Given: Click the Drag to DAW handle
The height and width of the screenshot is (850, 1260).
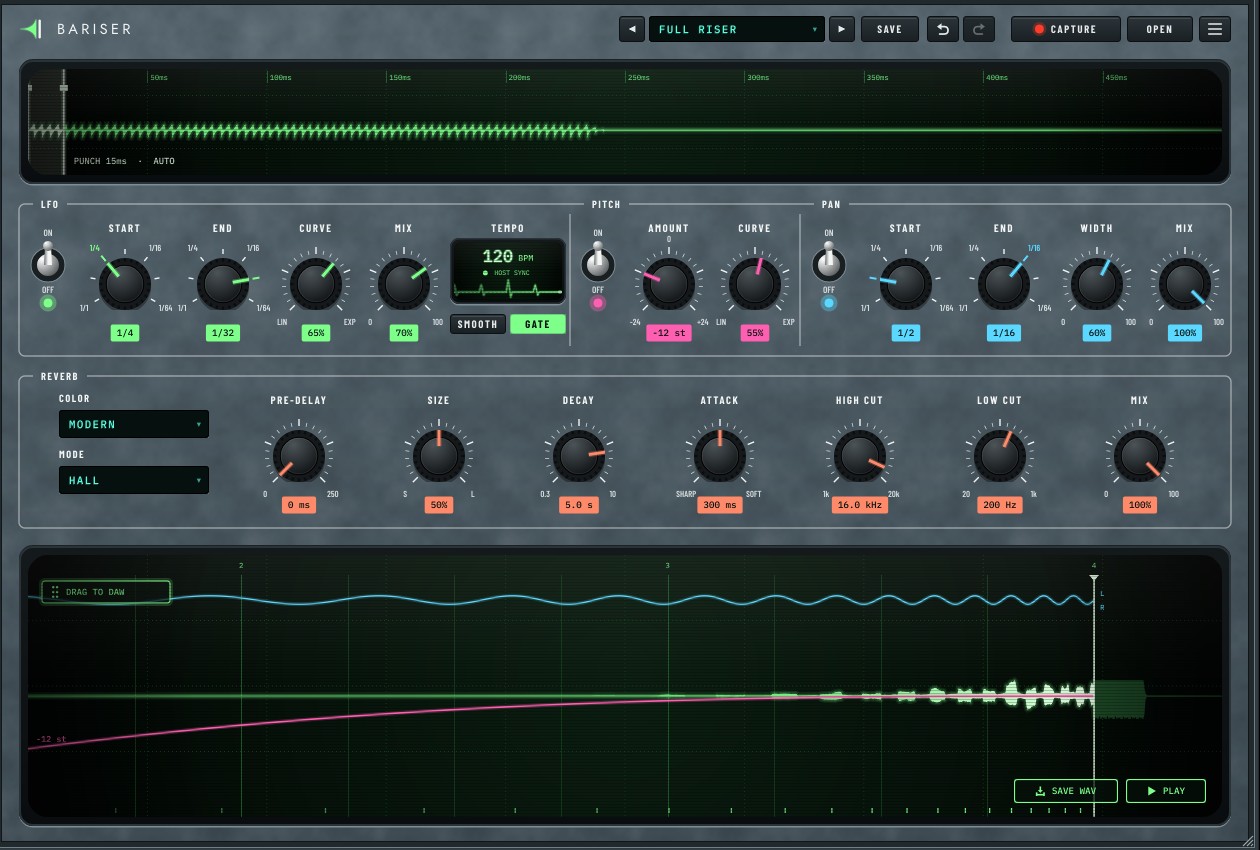Looking at the screenshot, I should (106, 592).
